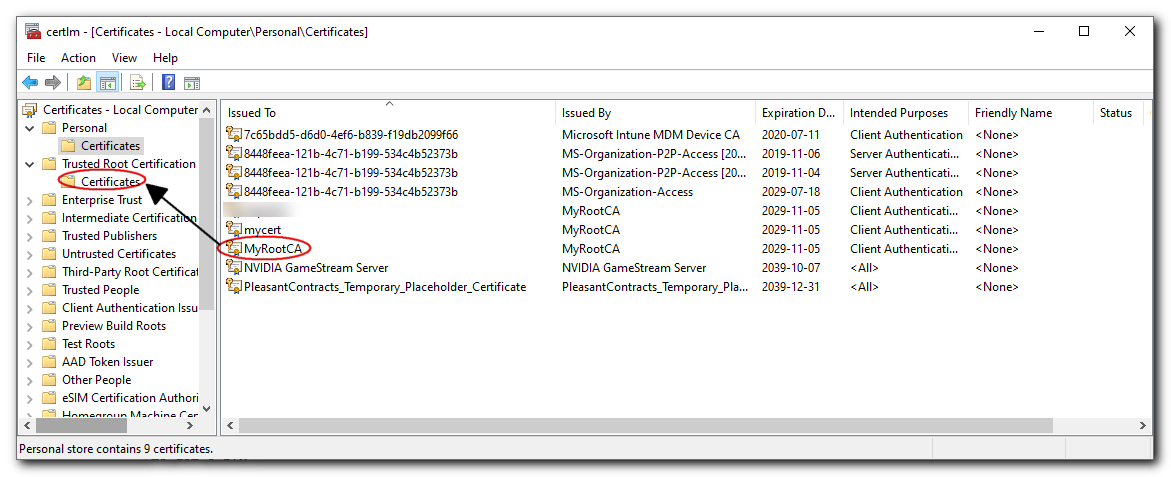
Task: Click Microsoft Intune MDM Device CA issuer
Action: coord(650,135)
